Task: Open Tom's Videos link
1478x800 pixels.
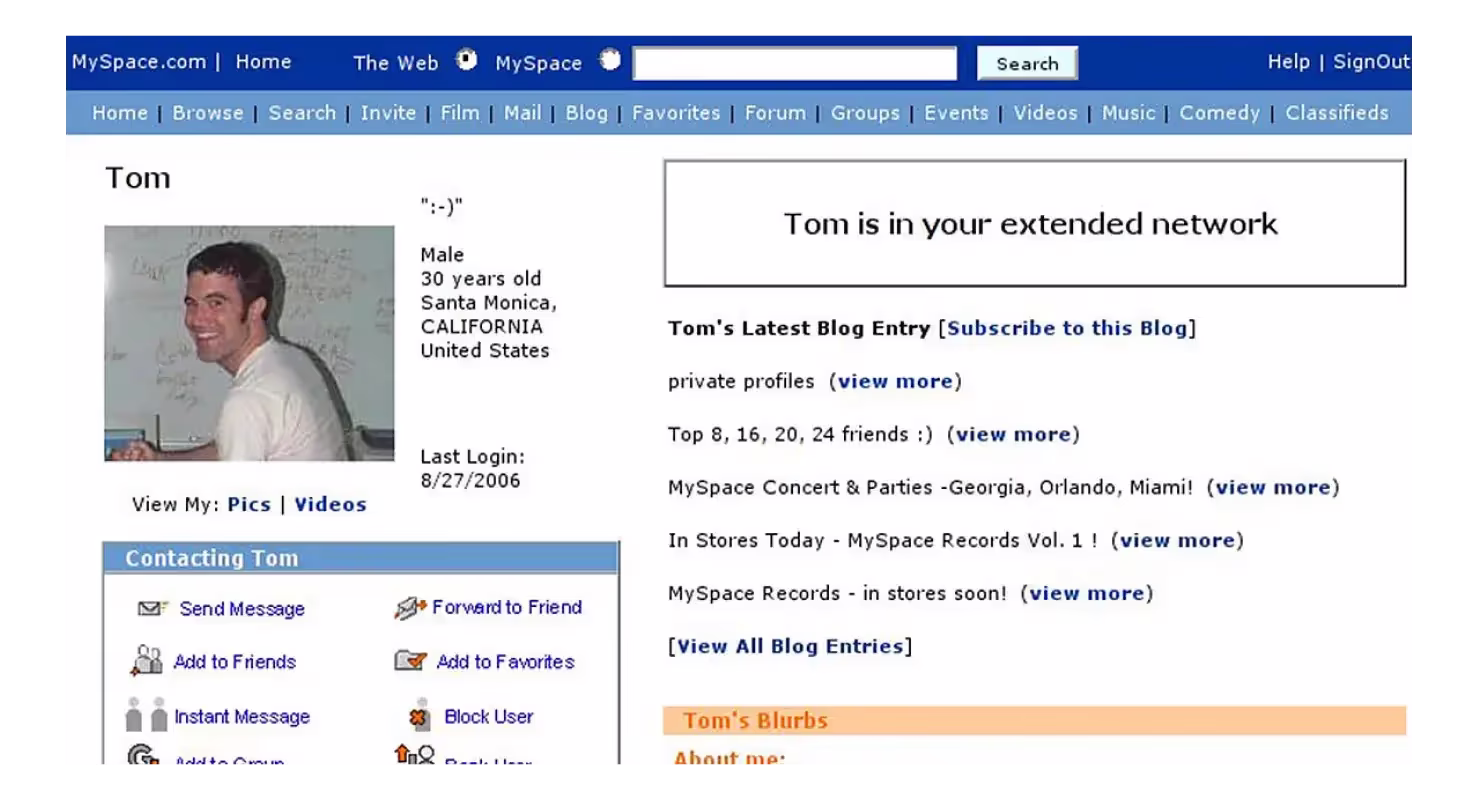Action: 330,504
